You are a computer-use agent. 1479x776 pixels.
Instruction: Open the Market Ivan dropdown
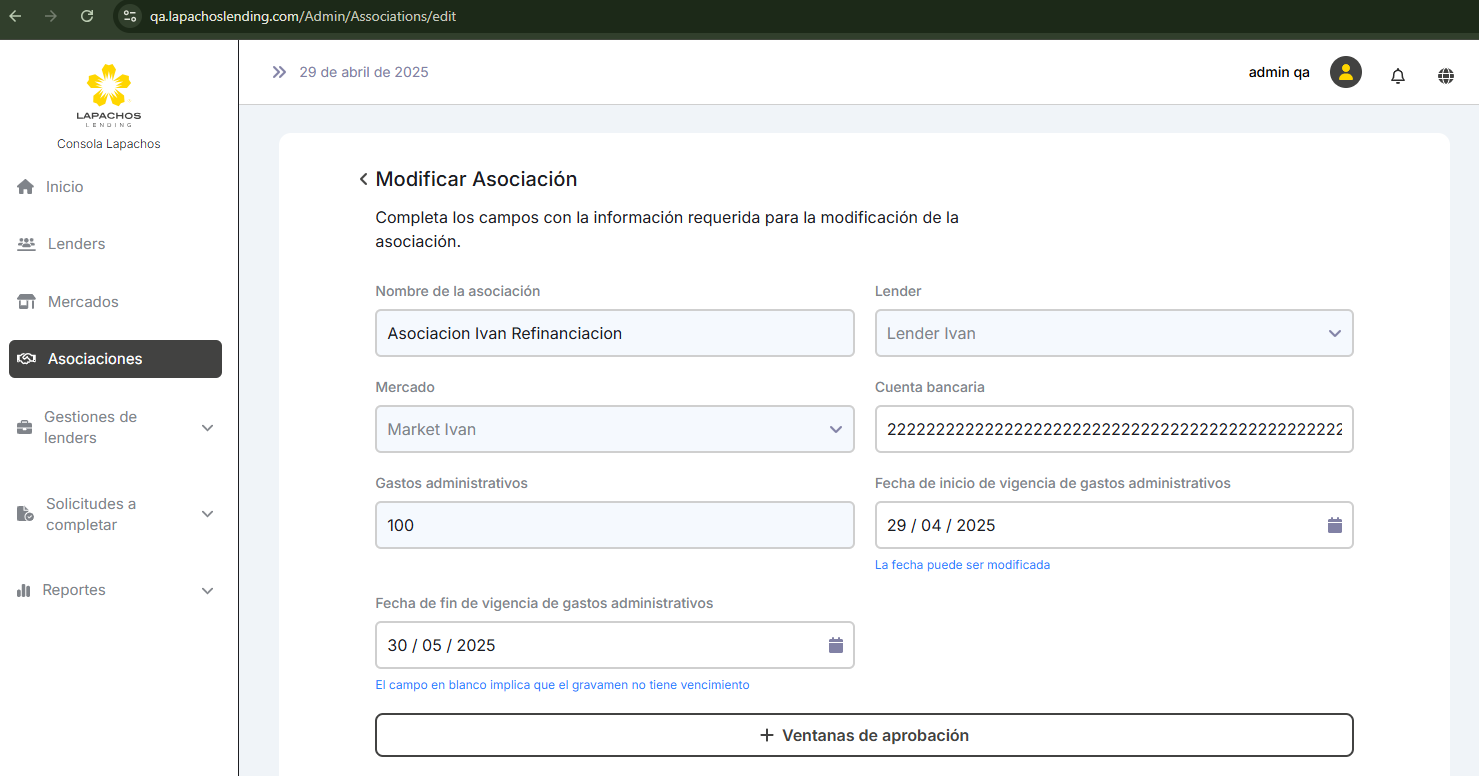pos(614,429)
